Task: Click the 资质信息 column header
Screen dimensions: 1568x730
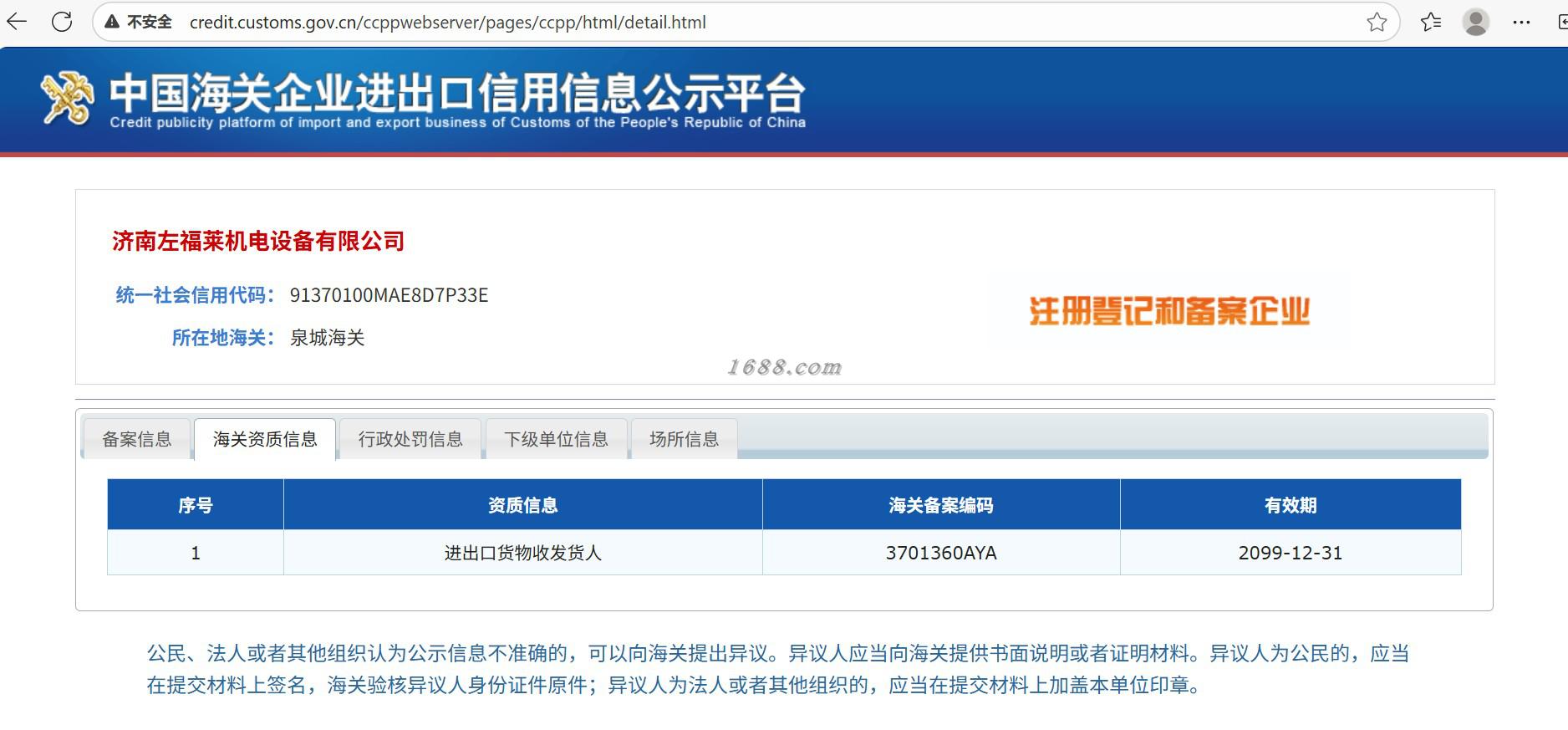Action: point(523,505)
